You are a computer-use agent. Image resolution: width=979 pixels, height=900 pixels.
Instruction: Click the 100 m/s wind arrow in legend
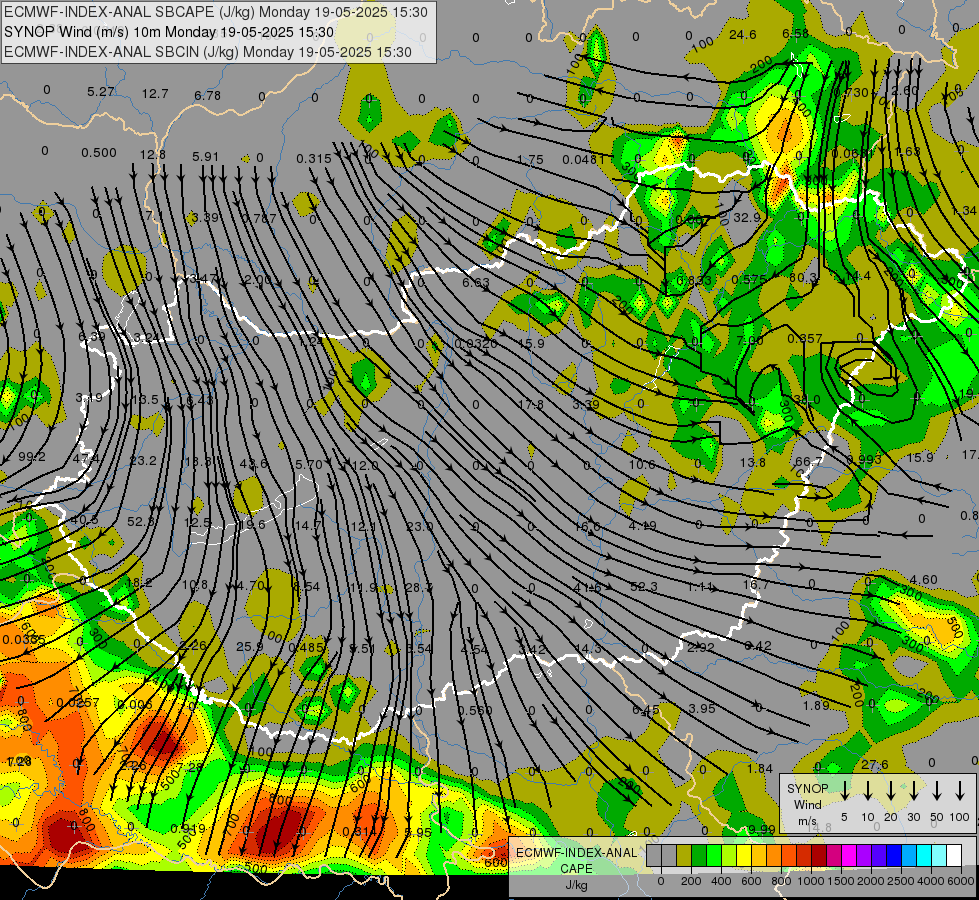pyautogui.click(x=960, y=791)
